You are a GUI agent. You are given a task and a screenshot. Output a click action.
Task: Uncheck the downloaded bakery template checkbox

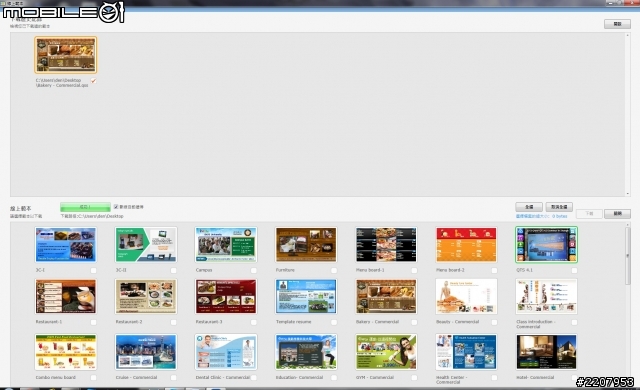pyautogui.click(x=93, y=81)
